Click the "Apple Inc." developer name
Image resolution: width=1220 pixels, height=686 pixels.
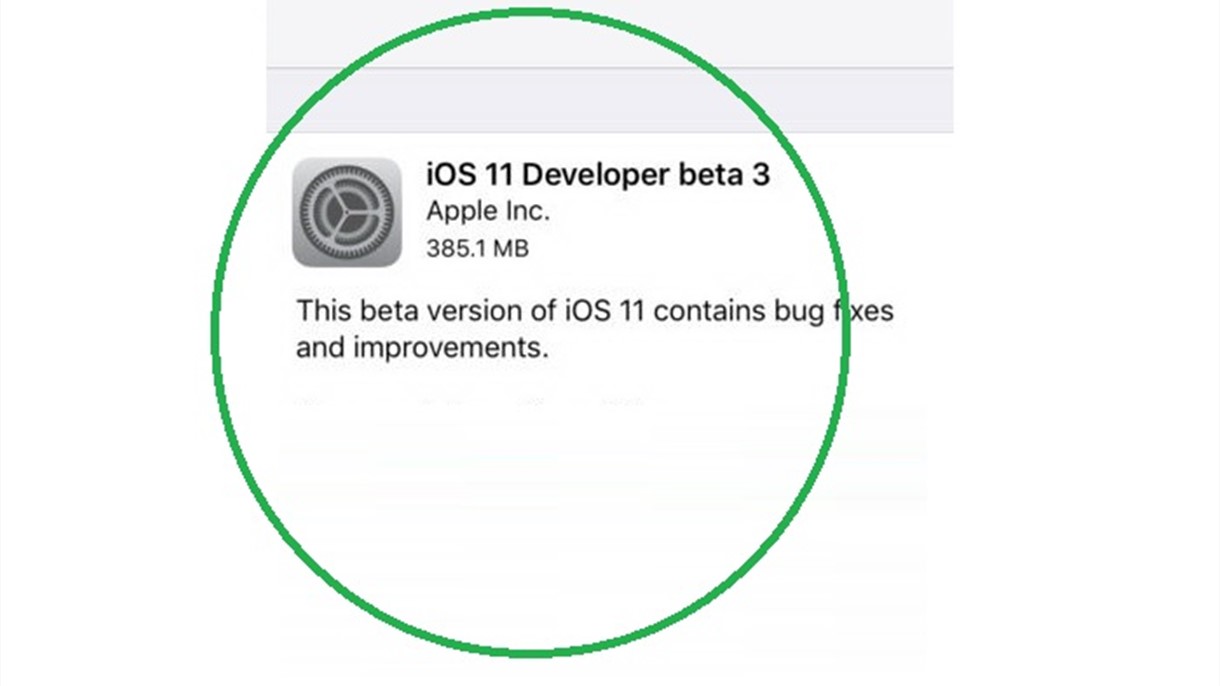click(488, 212)
